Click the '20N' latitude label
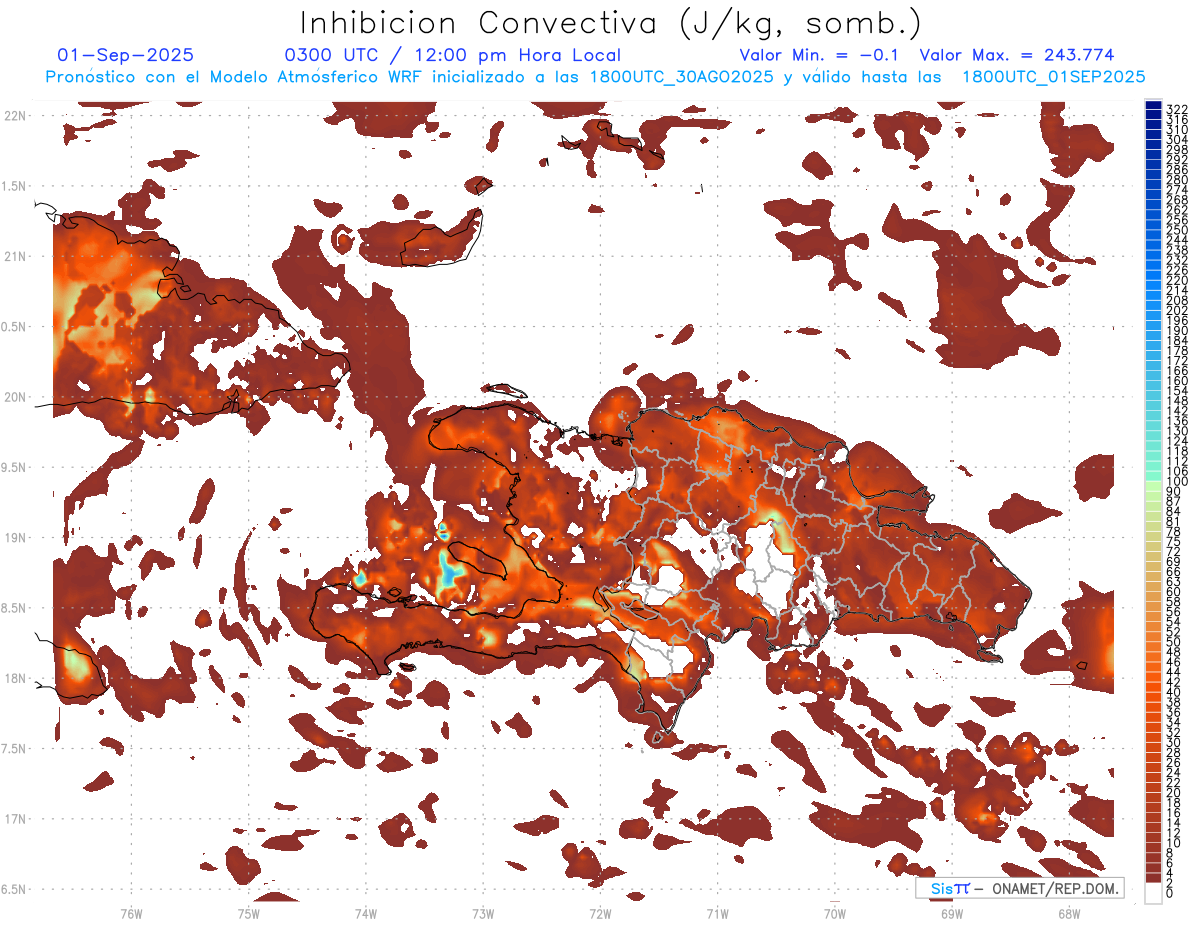Screen dimensions: 1200x927 tap(15, 397)
